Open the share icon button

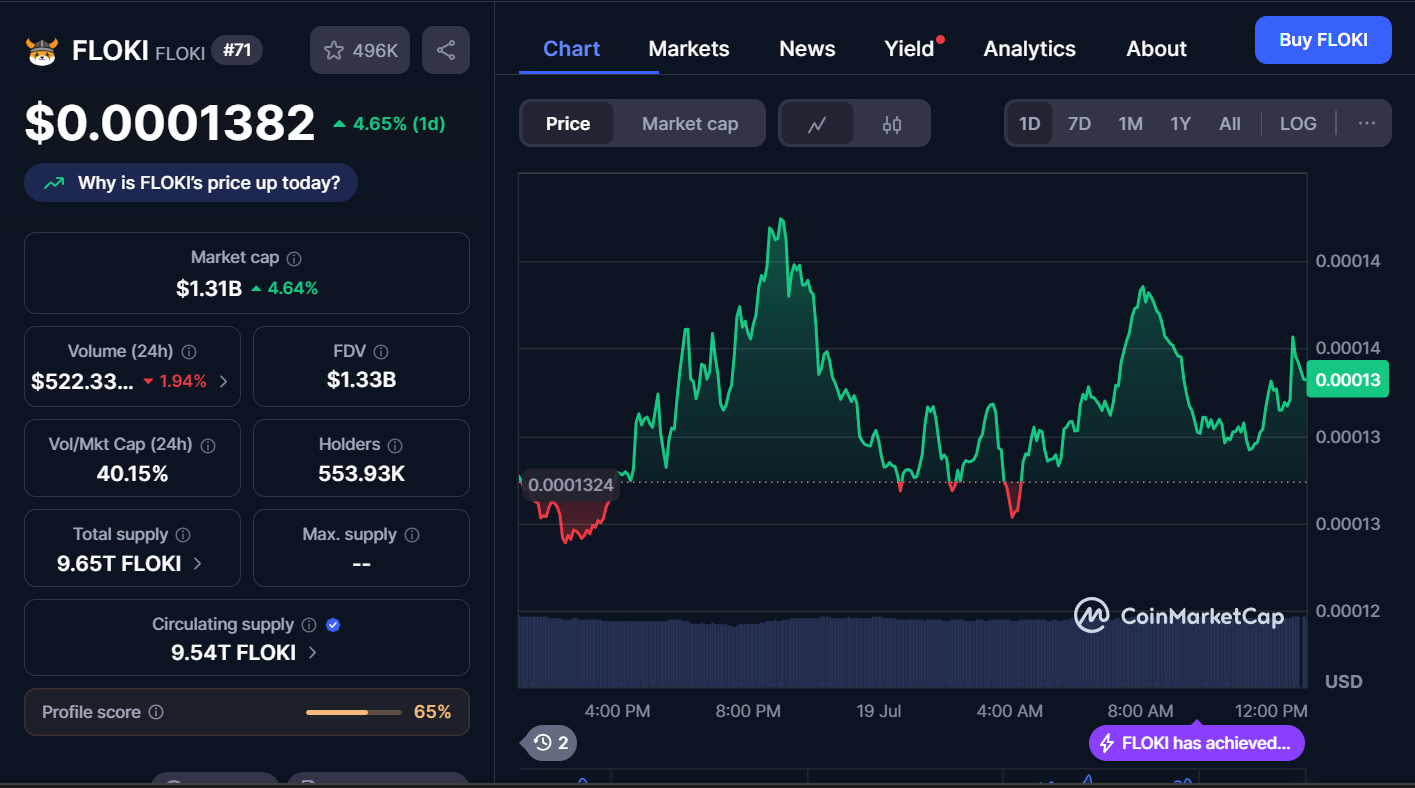click(x=446, y=50)
